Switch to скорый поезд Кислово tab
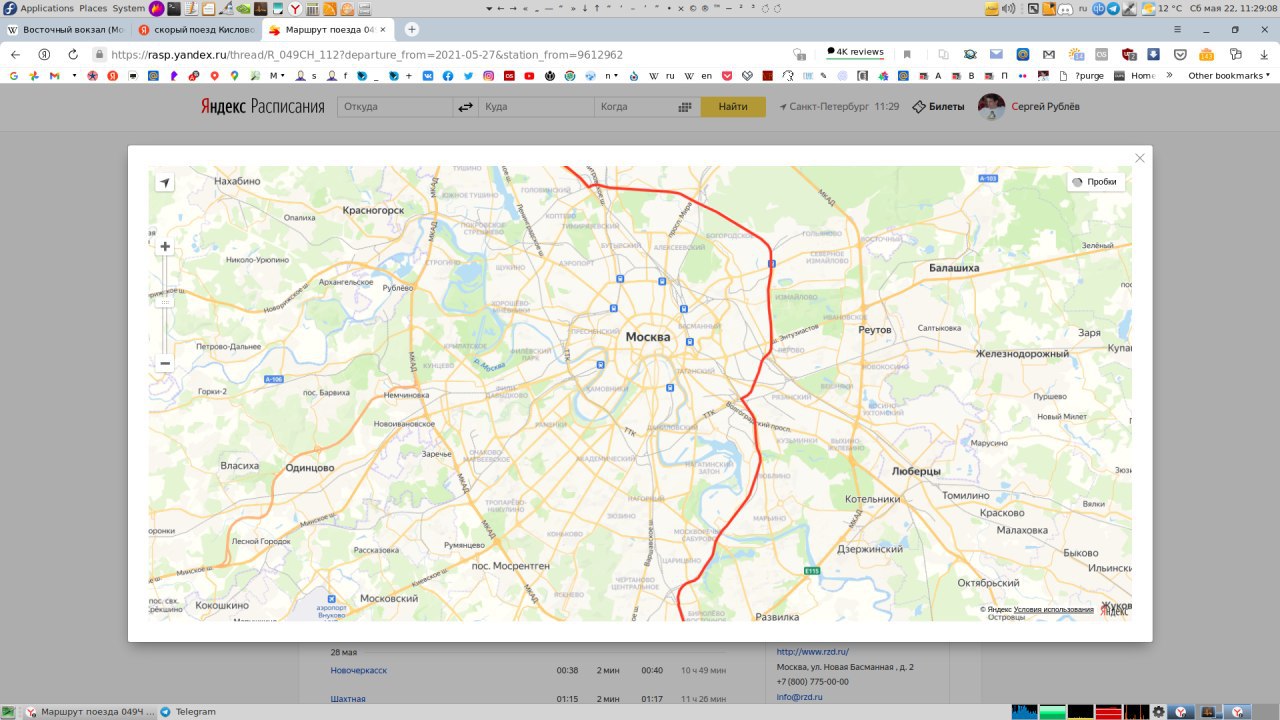The height and width of the screenshot is (720, 1280). tap(196, 30)
